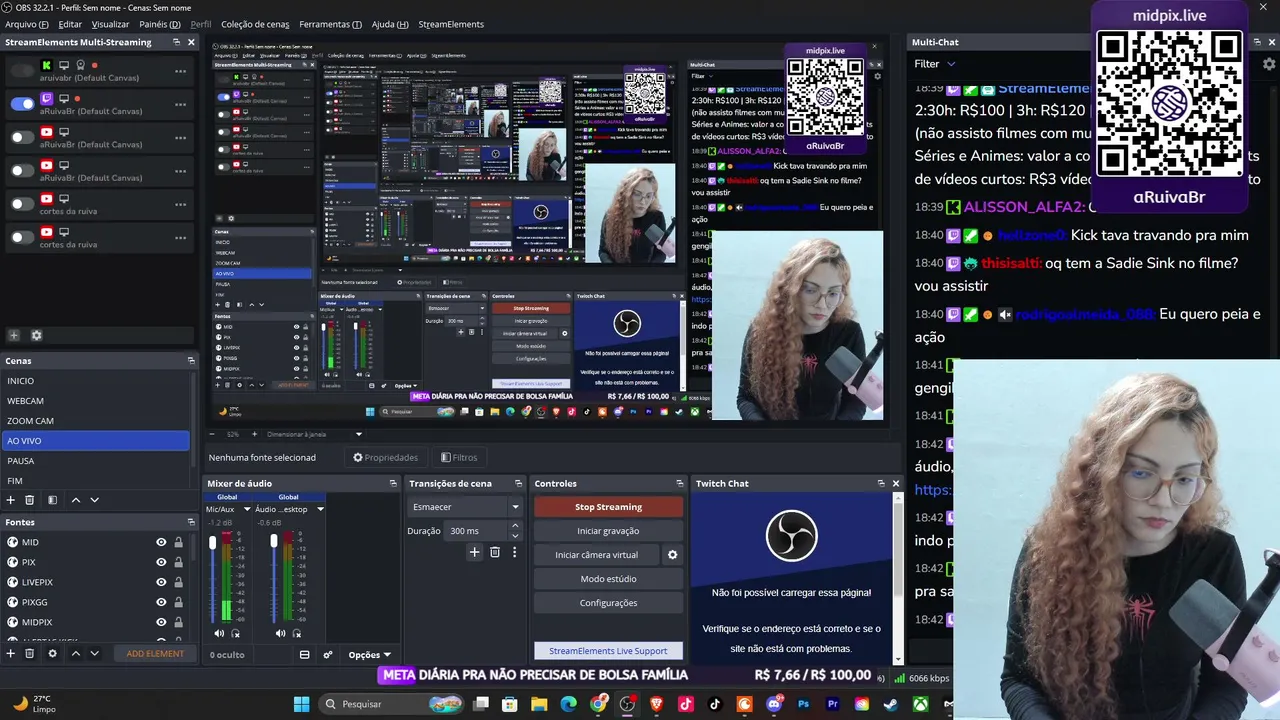The height and width of the screenshot is (720, 1280).
Task: Open options for the last cortes da ruiva output
Action: pos(181,238)
